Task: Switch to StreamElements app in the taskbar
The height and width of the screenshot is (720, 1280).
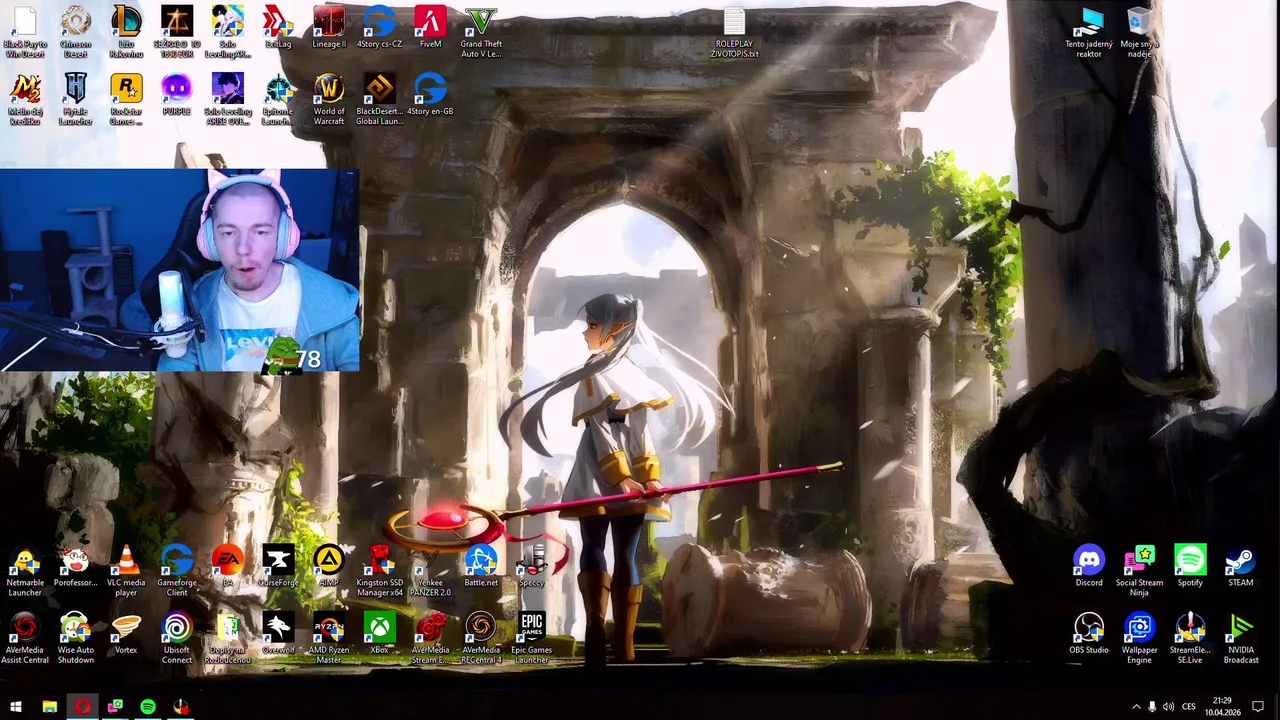Action: 181,707
